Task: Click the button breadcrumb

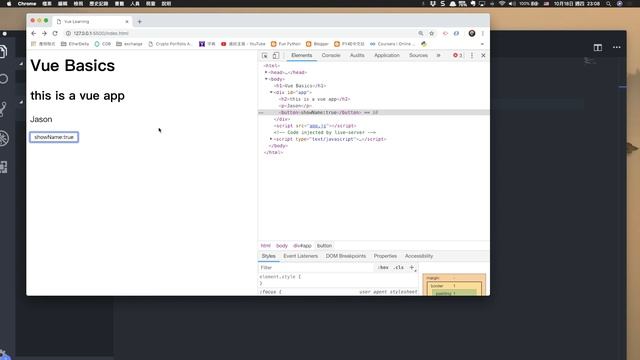Action: tap(324, 246)
